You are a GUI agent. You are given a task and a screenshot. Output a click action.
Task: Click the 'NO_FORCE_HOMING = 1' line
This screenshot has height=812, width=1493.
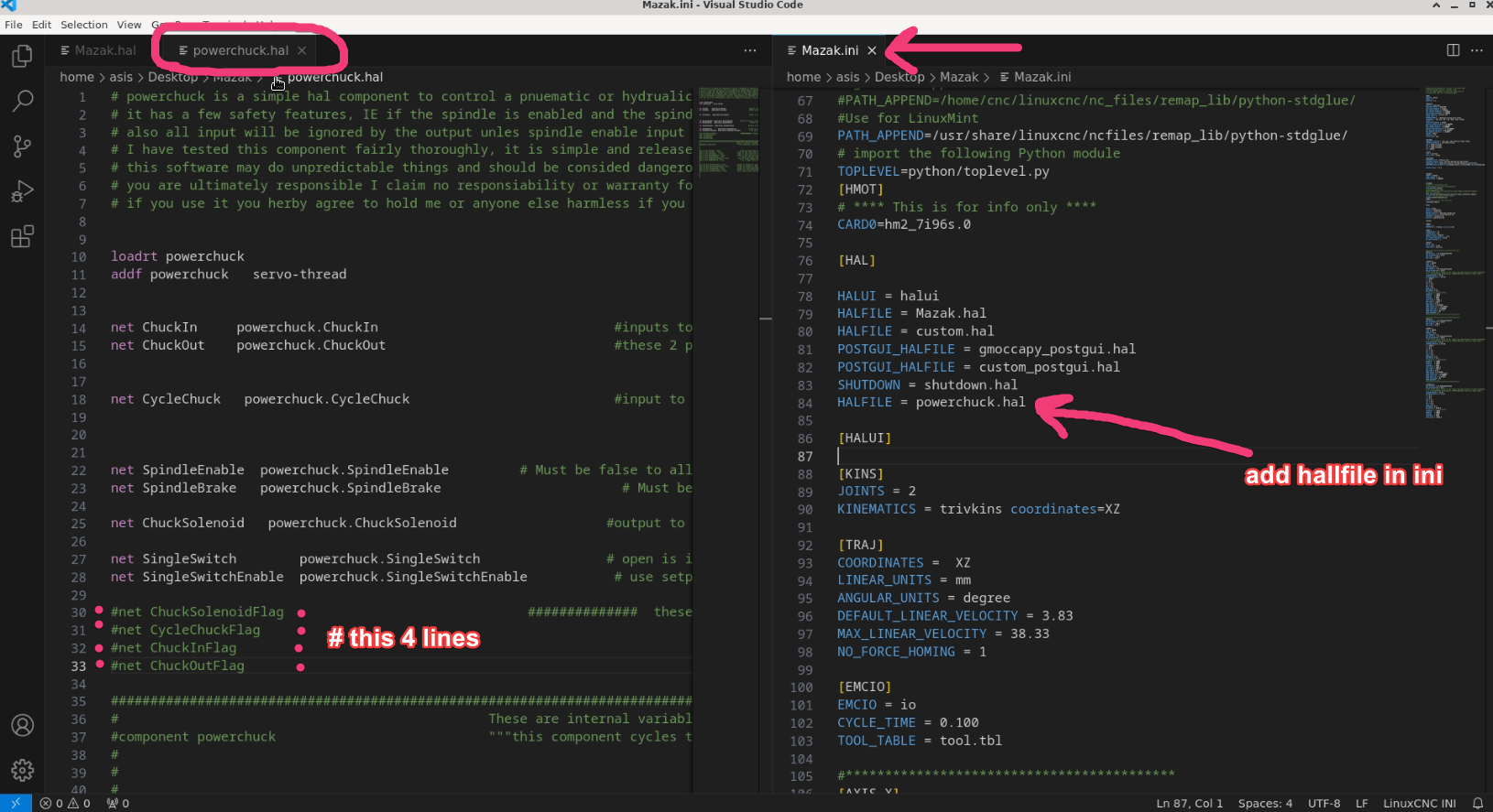click(x=911, y=652)
